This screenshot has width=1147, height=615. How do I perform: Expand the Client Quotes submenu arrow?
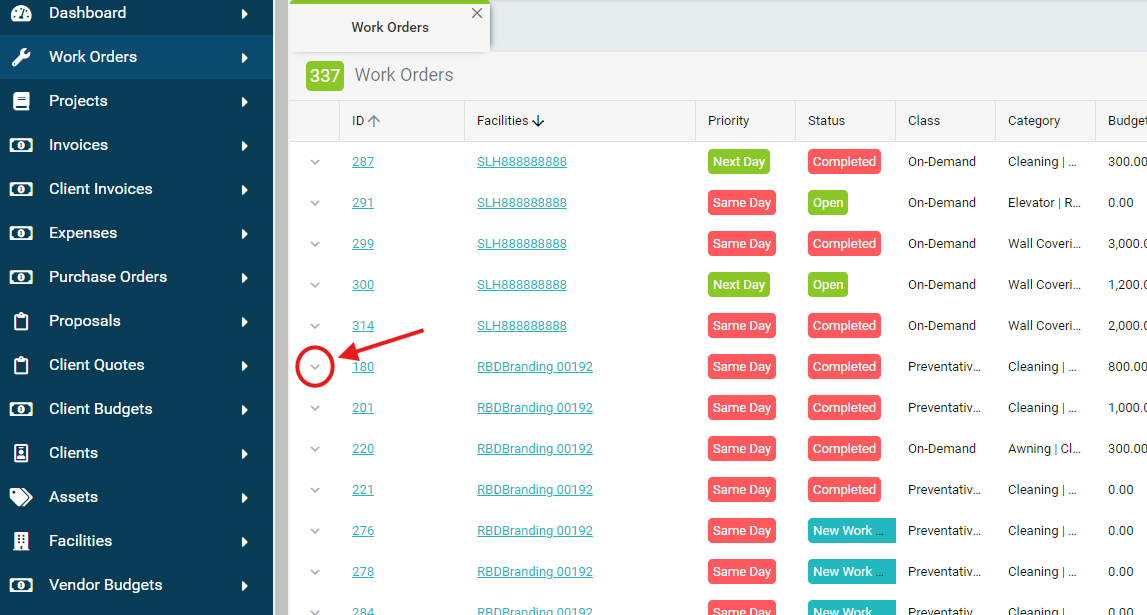[245, 365]
